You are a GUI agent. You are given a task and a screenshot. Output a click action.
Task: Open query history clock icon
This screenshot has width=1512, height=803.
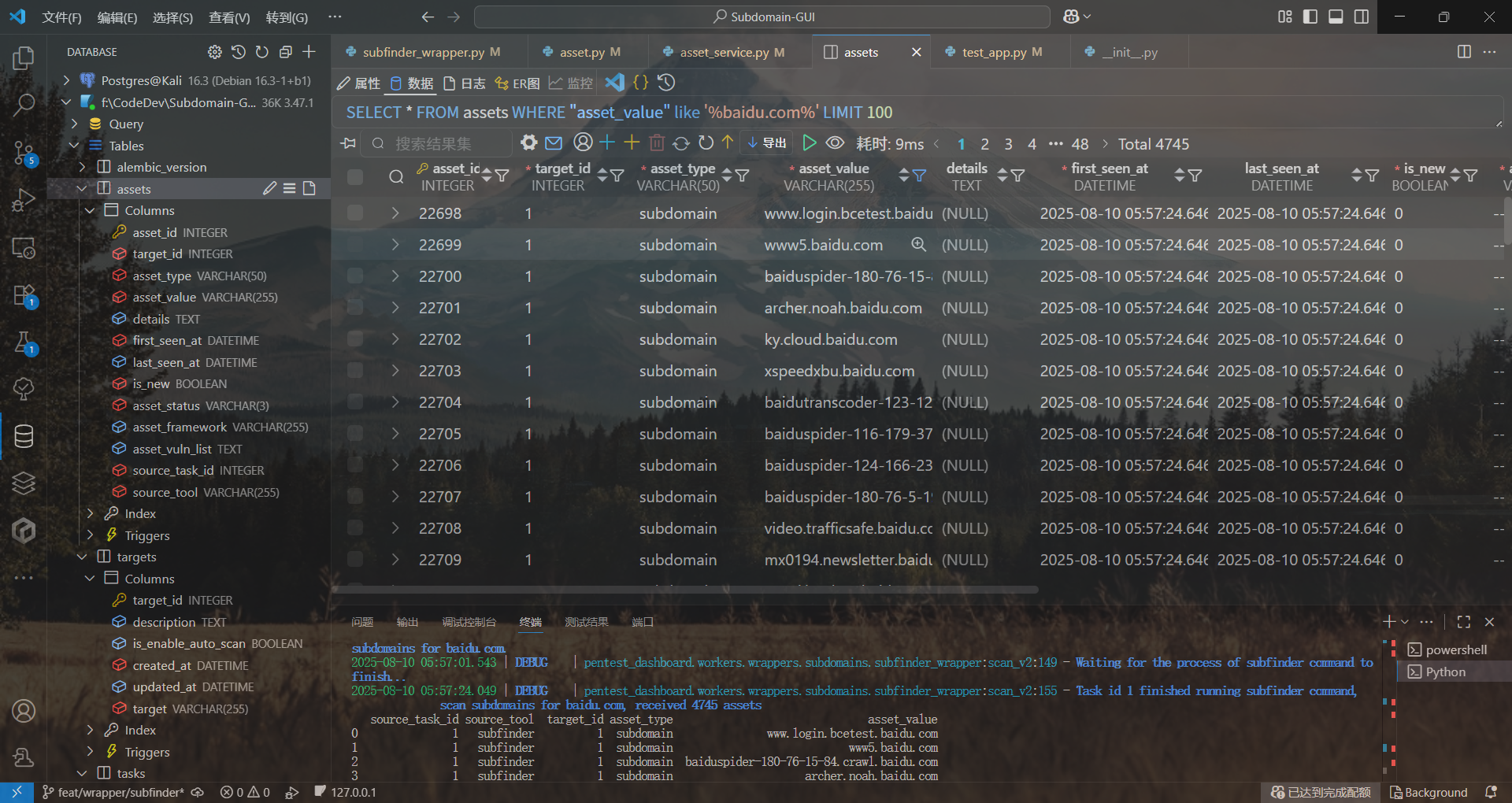pos(666,83)
